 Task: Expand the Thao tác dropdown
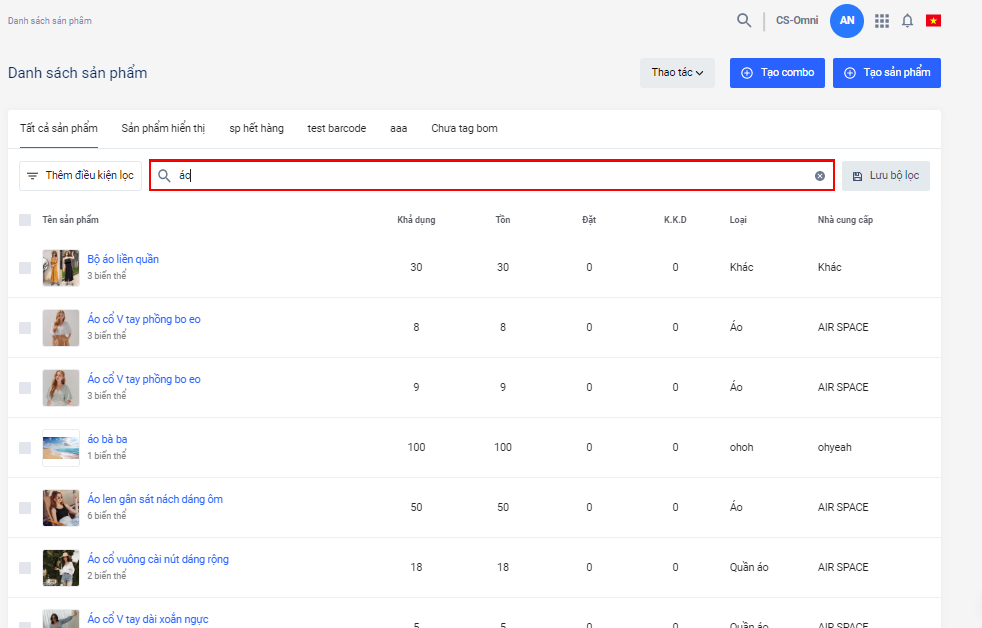tap(677, 73)
